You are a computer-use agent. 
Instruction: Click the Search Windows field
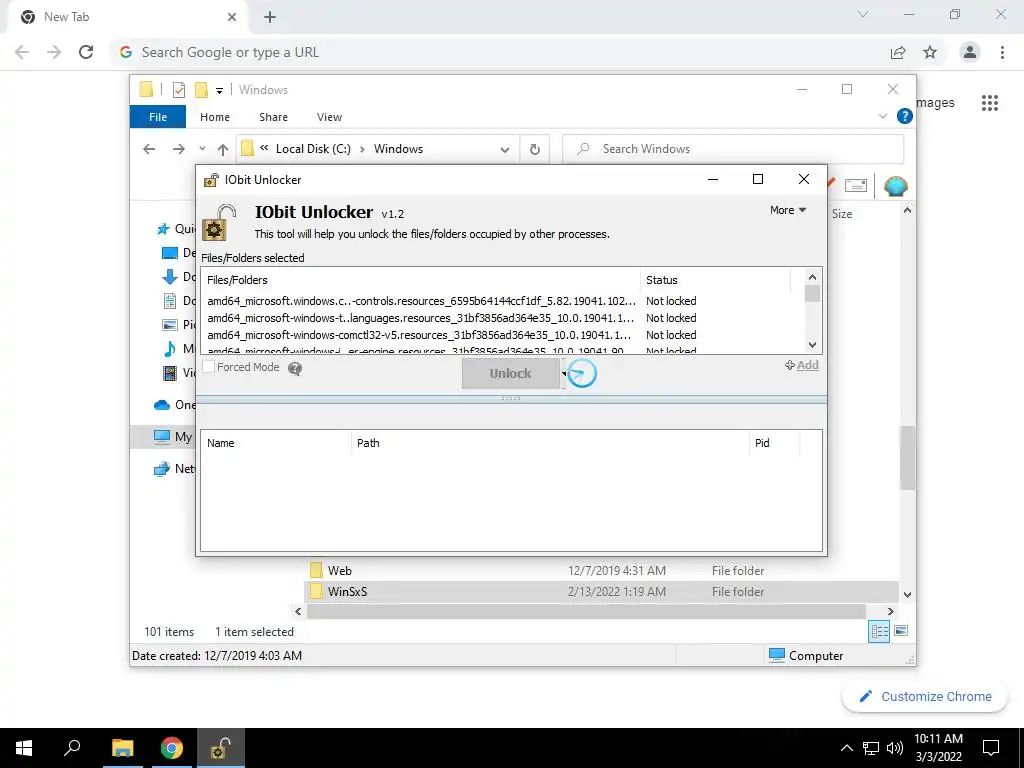click(x=733, y=149)
